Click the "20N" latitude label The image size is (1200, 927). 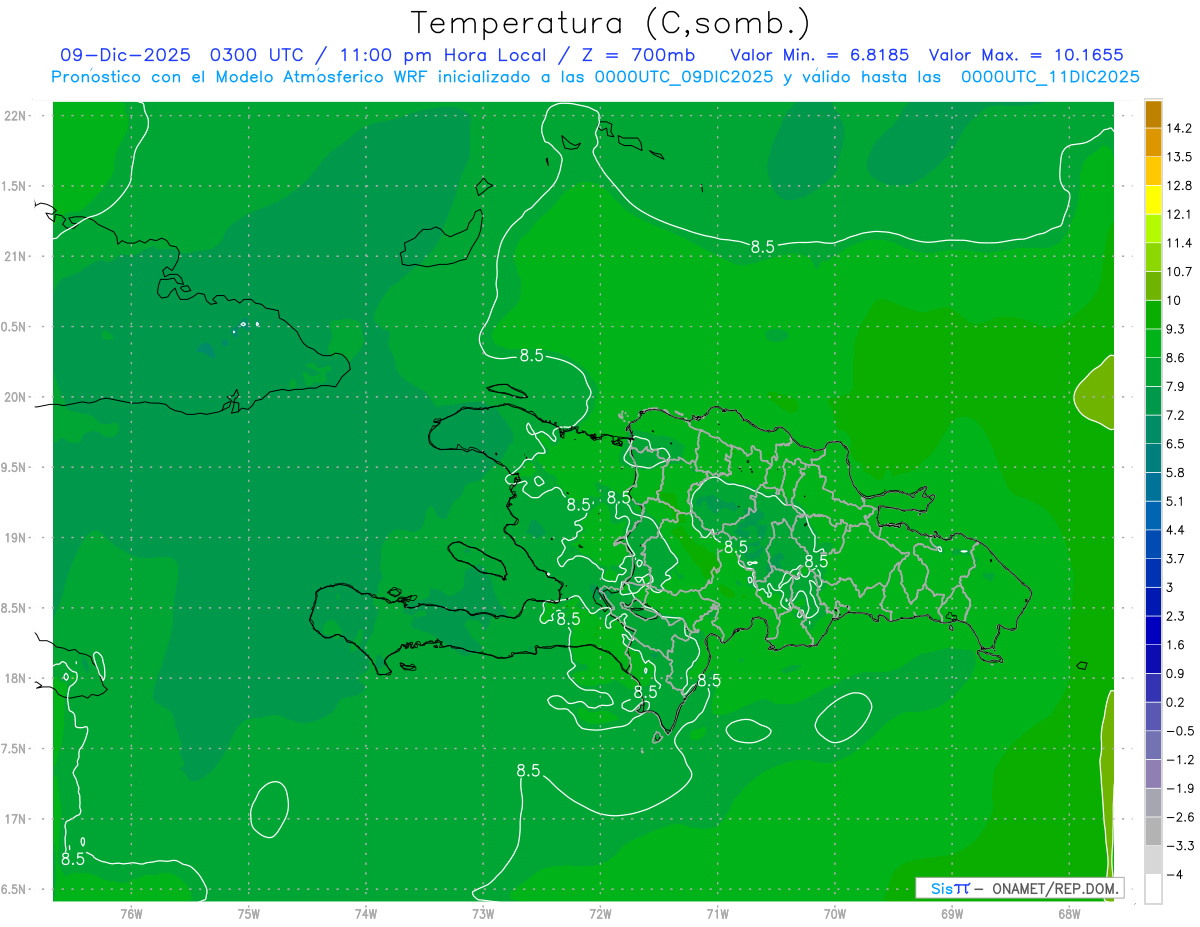coord(15,397)
